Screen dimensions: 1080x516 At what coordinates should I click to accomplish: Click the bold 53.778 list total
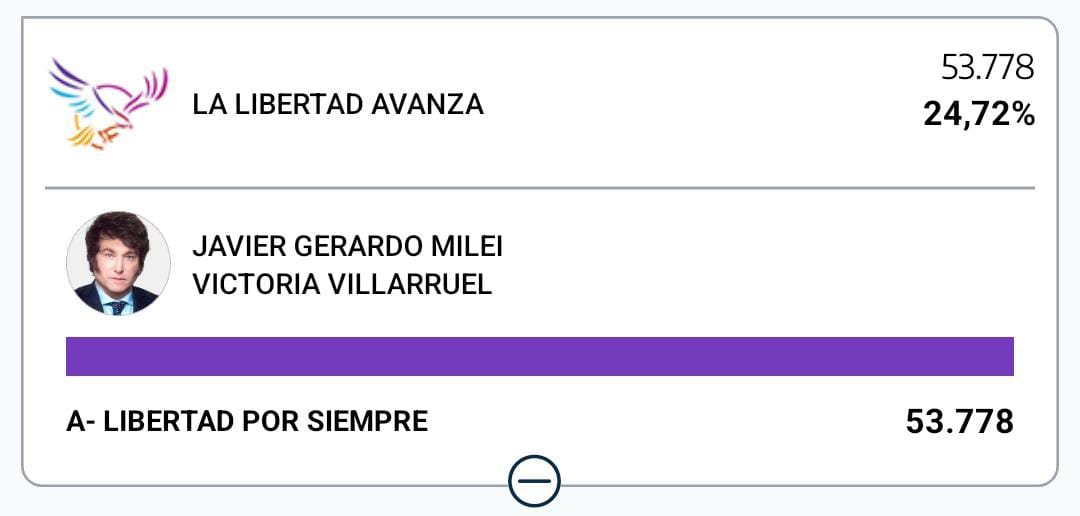[x=959, y=422]
